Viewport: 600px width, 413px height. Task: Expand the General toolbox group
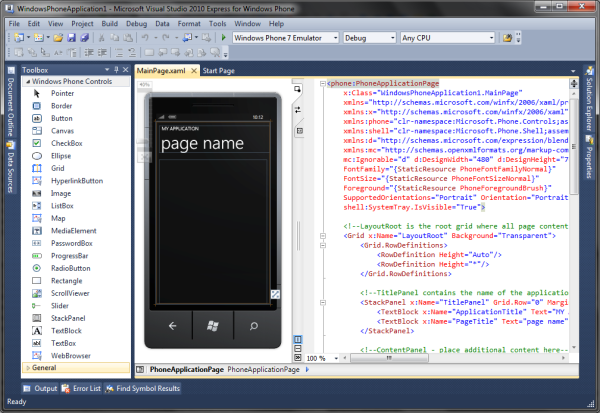[x=28, y=368]
